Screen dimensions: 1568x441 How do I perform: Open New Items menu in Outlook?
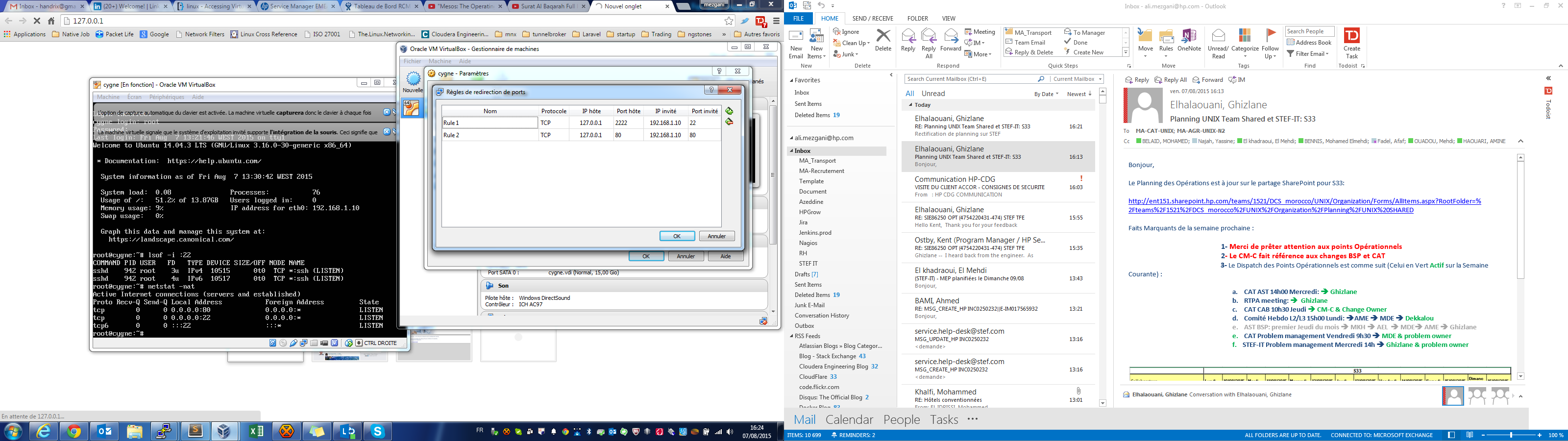click(816, 44)
